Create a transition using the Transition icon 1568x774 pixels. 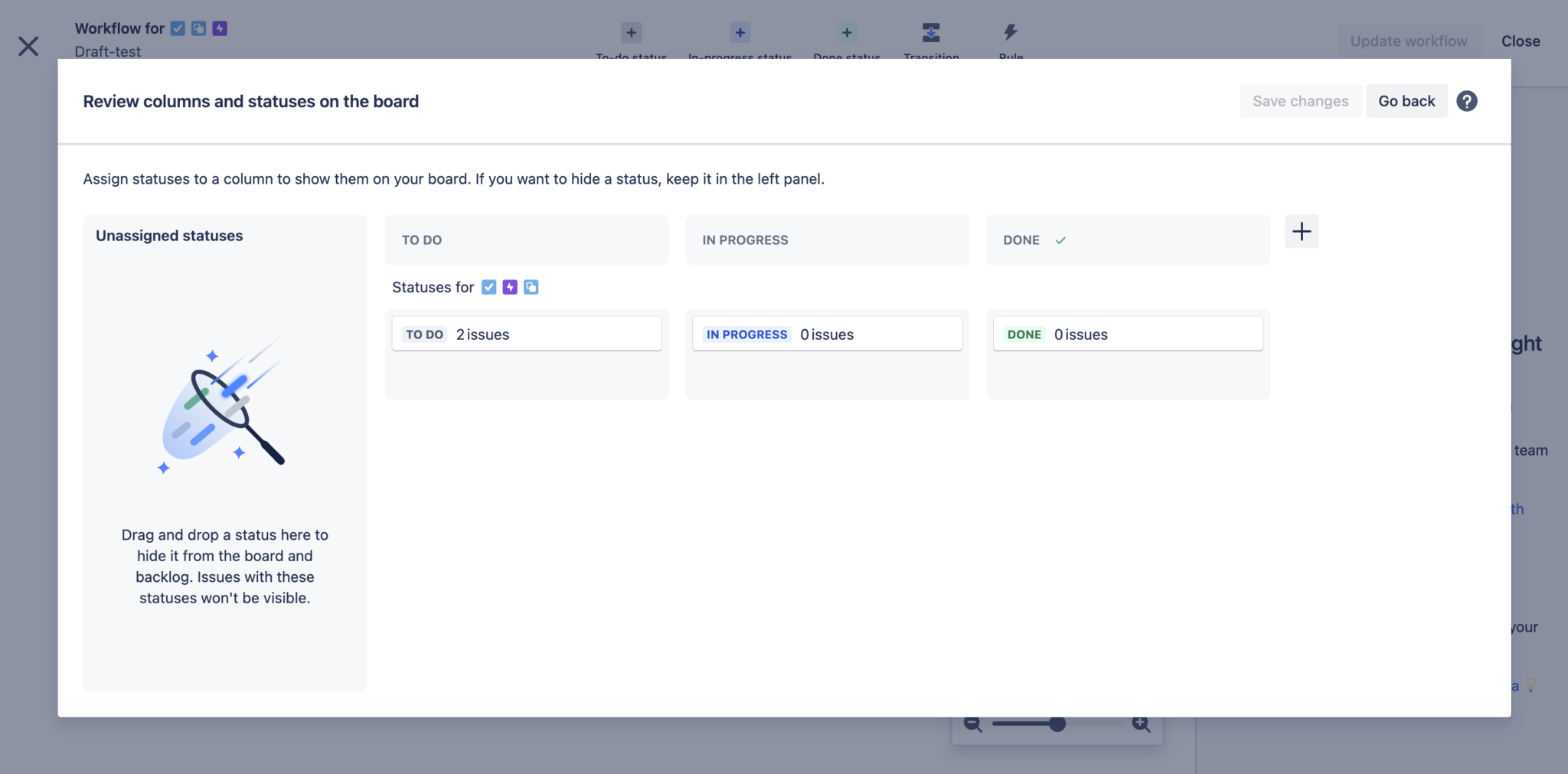(931, 33)
